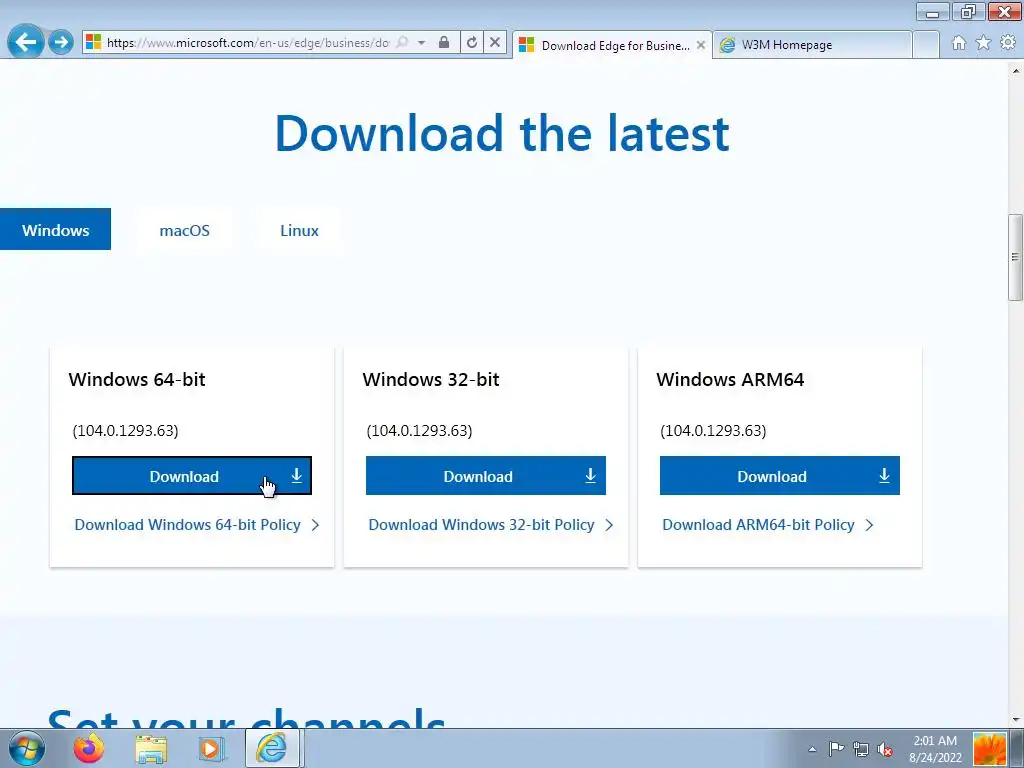Go back using the browser back arrow
The image size is (1024, 768).
(x=25, y=42)
